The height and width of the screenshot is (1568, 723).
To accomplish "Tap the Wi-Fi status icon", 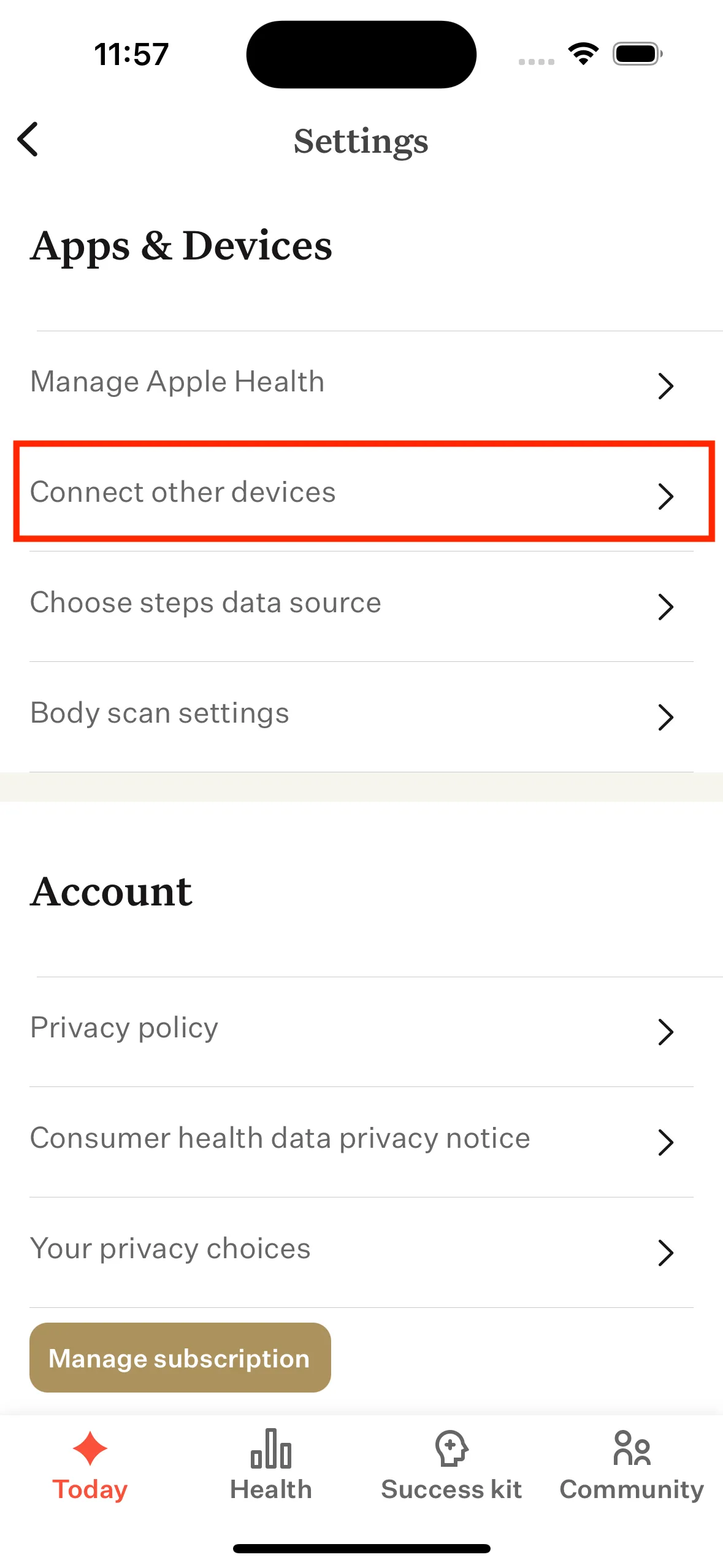I will point(583,54).
